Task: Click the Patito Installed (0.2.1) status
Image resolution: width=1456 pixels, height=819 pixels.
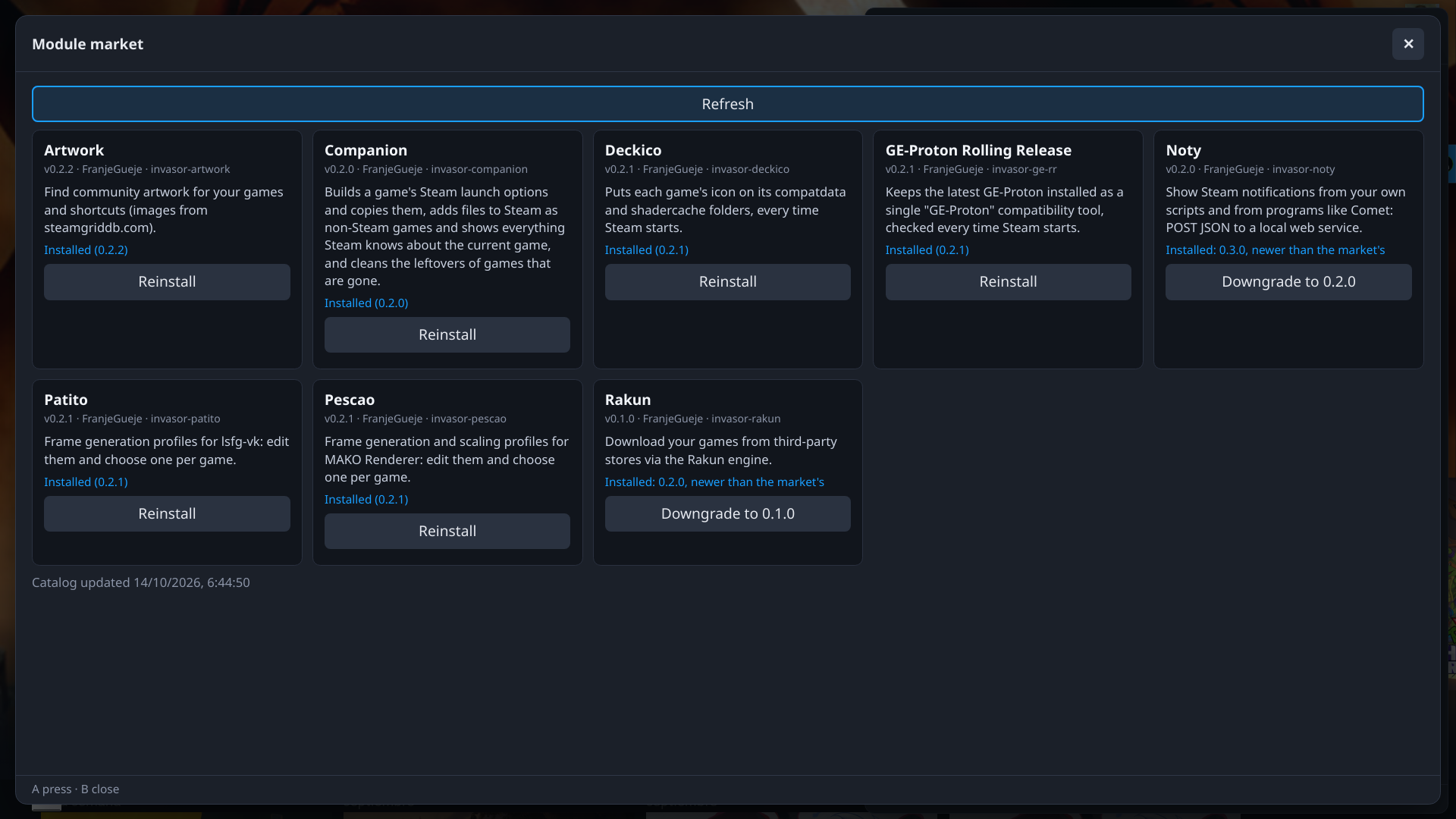Action: [x=86, y=482]
